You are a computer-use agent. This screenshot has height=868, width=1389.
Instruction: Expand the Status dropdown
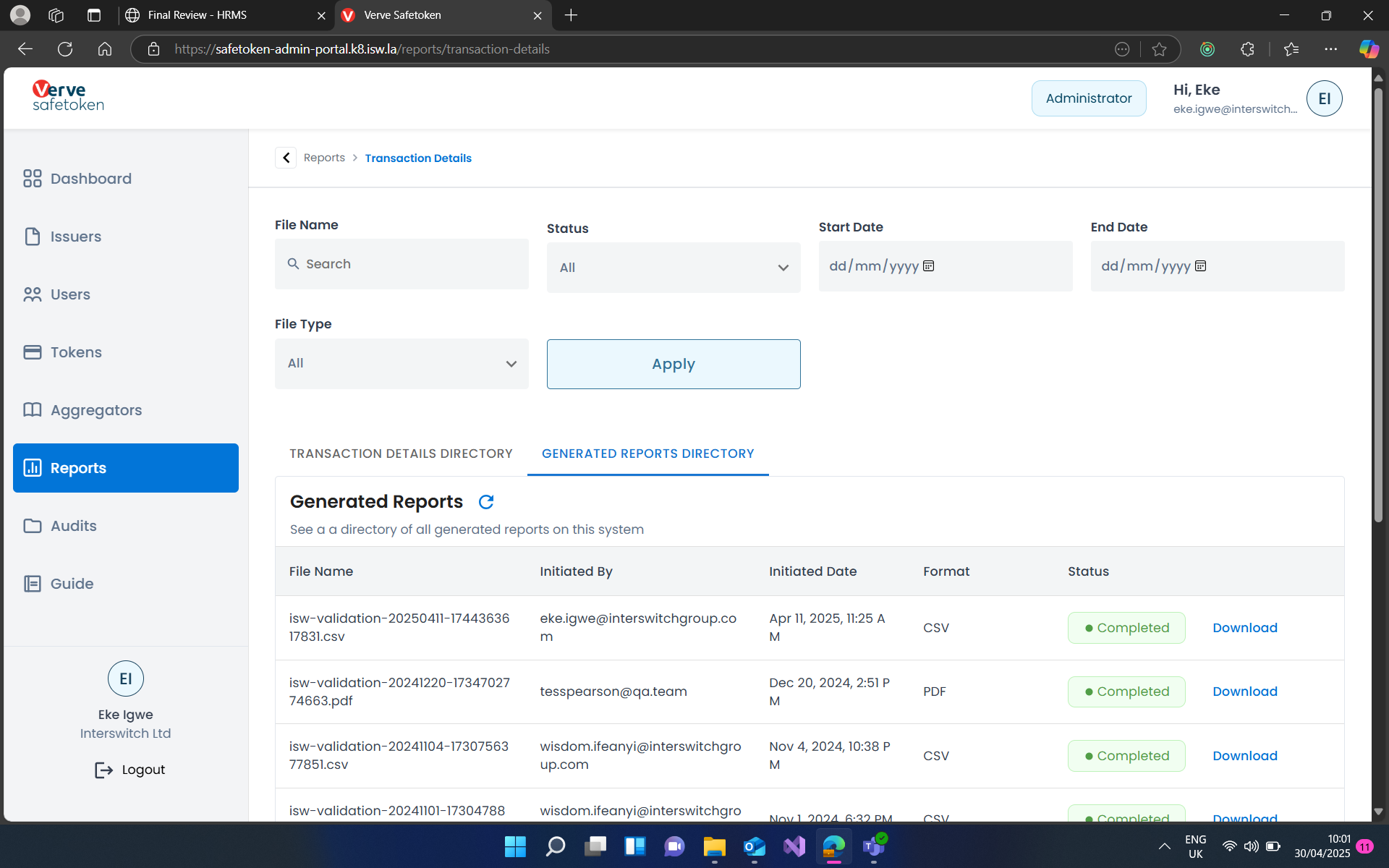(x=673, y=268)
